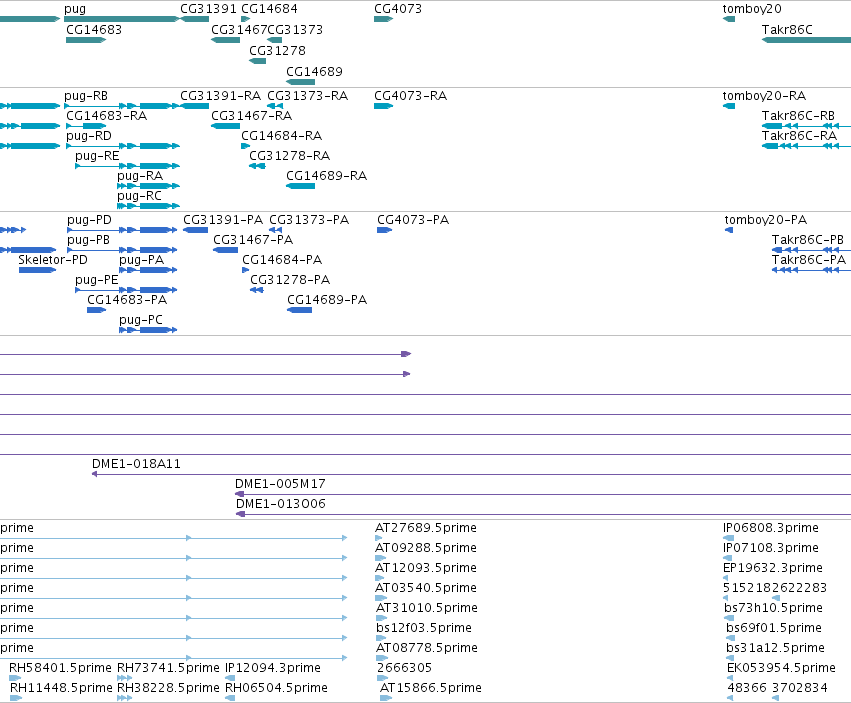Select the CG14689-RA transcript label
Screen dimensions: 851x703
326,176
